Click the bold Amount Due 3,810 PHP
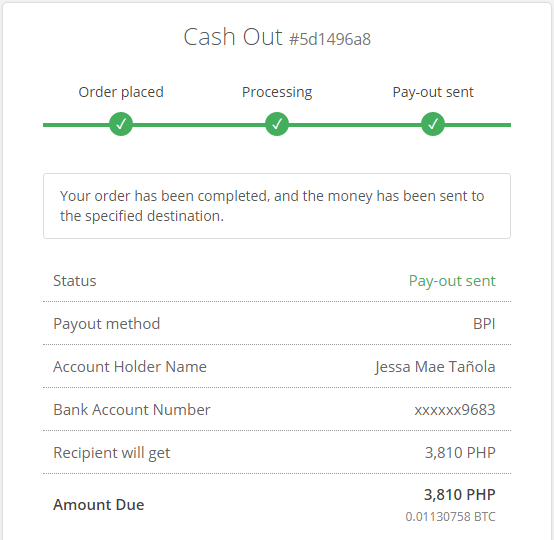The height and width of the screenshot is (540, 554). 460,495
